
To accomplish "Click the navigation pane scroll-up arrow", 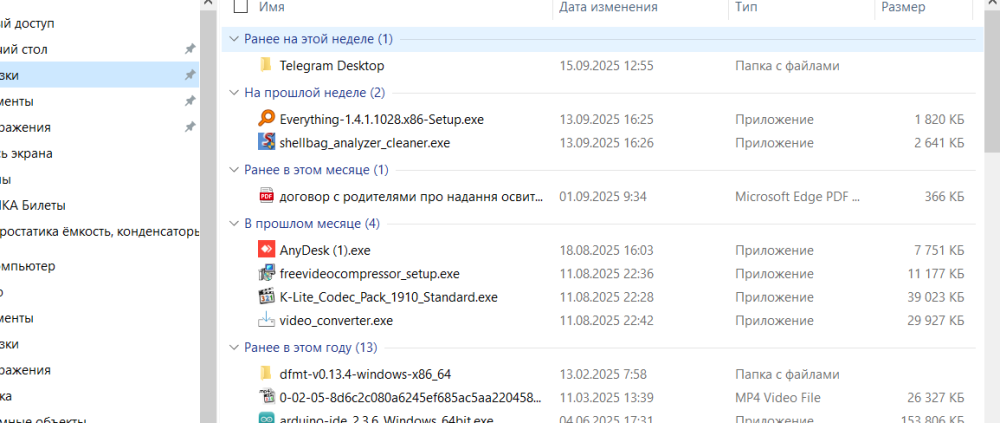I will (x=208, y=4).
